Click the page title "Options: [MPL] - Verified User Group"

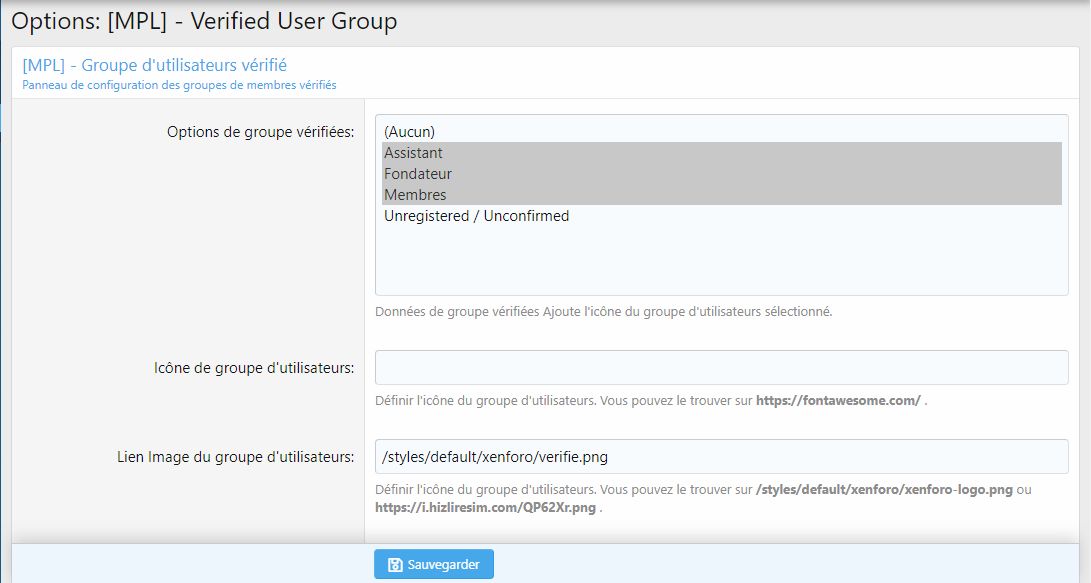(204, 21)
